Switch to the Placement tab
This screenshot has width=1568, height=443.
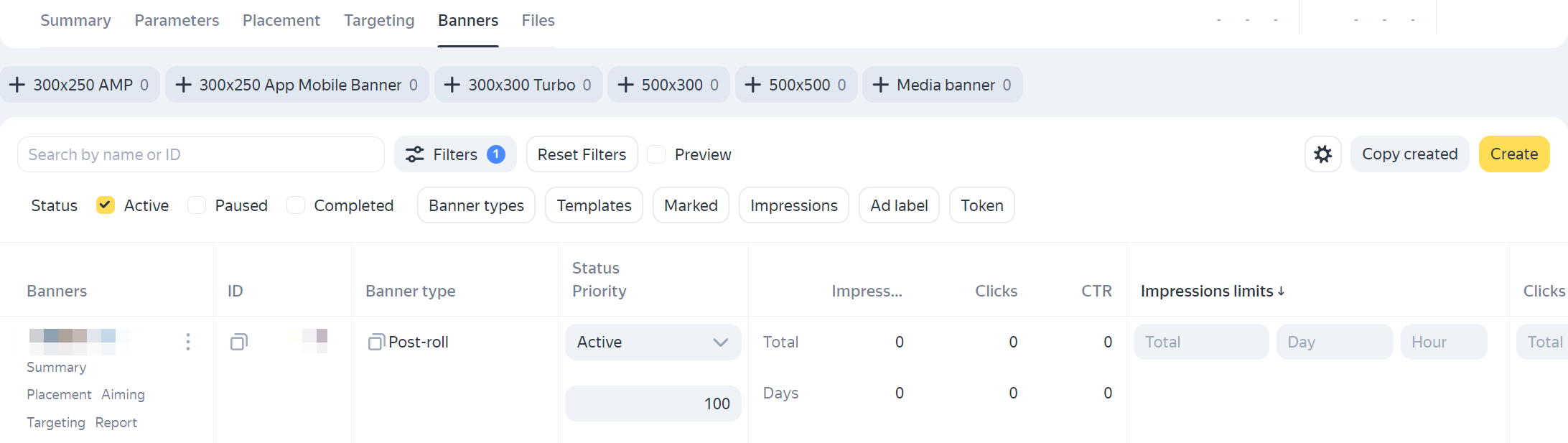click(281, 20)
